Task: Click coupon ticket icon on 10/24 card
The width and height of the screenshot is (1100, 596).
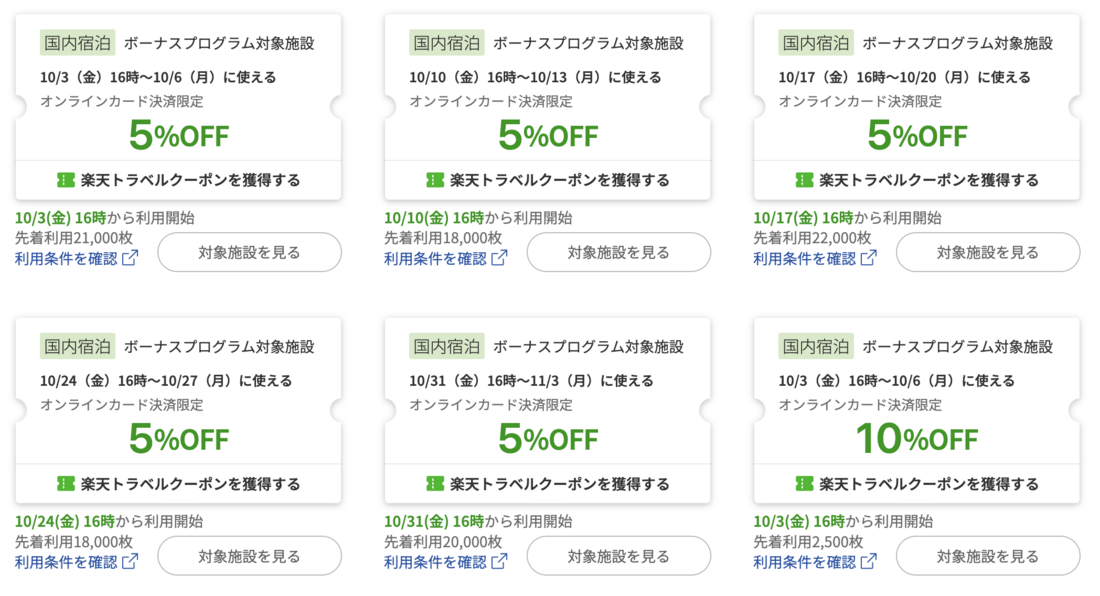Action: click(66, 484)
